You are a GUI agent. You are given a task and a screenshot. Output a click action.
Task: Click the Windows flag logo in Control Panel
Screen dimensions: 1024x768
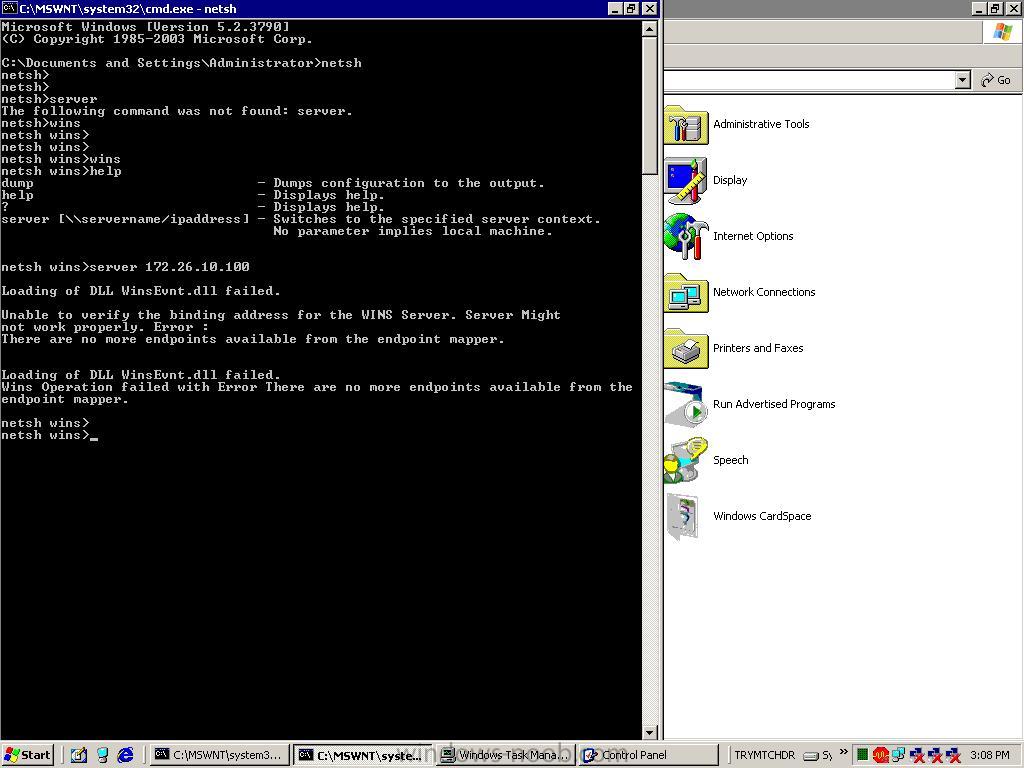[1002, 31]
